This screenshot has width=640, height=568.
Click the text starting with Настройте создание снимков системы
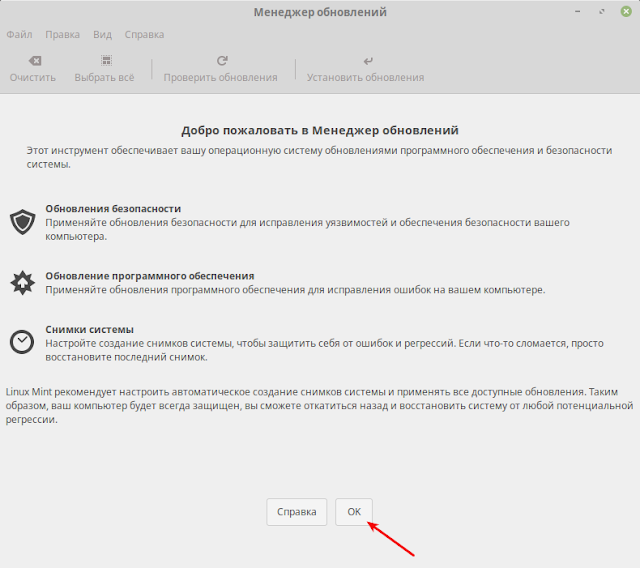pos(324,350)
